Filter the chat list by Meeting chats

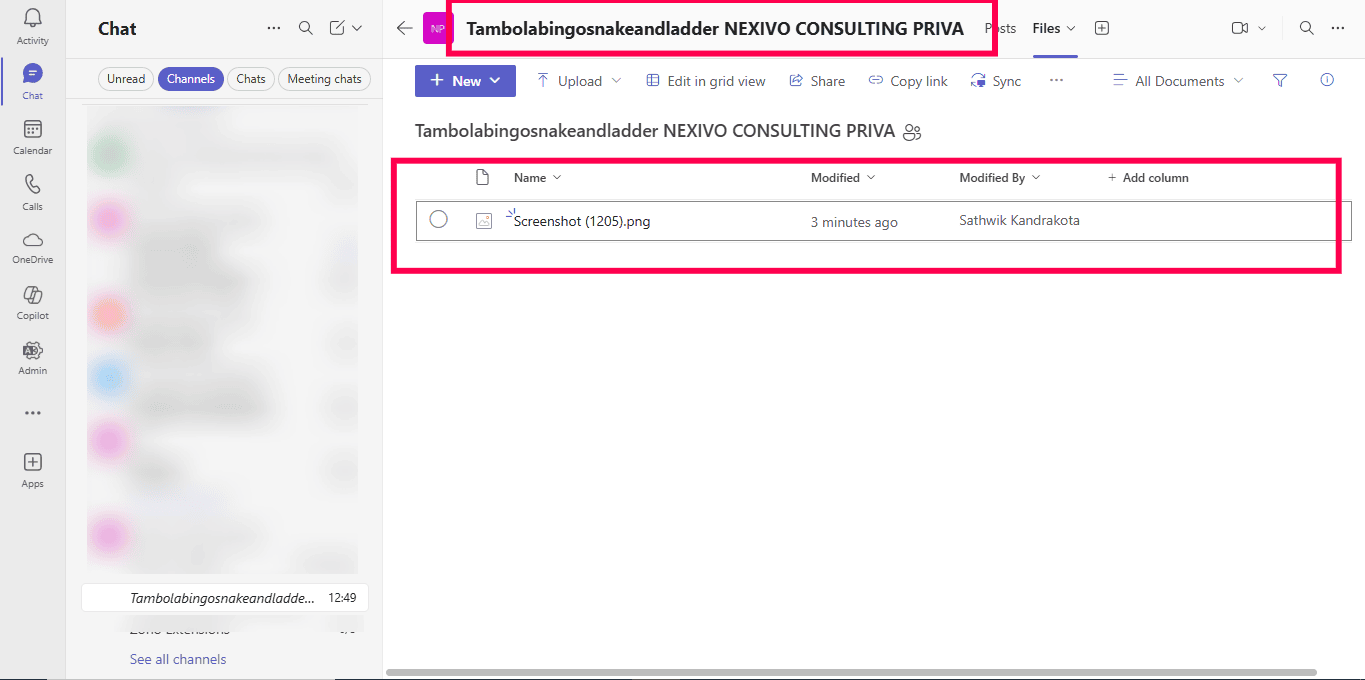pos(324,79)
